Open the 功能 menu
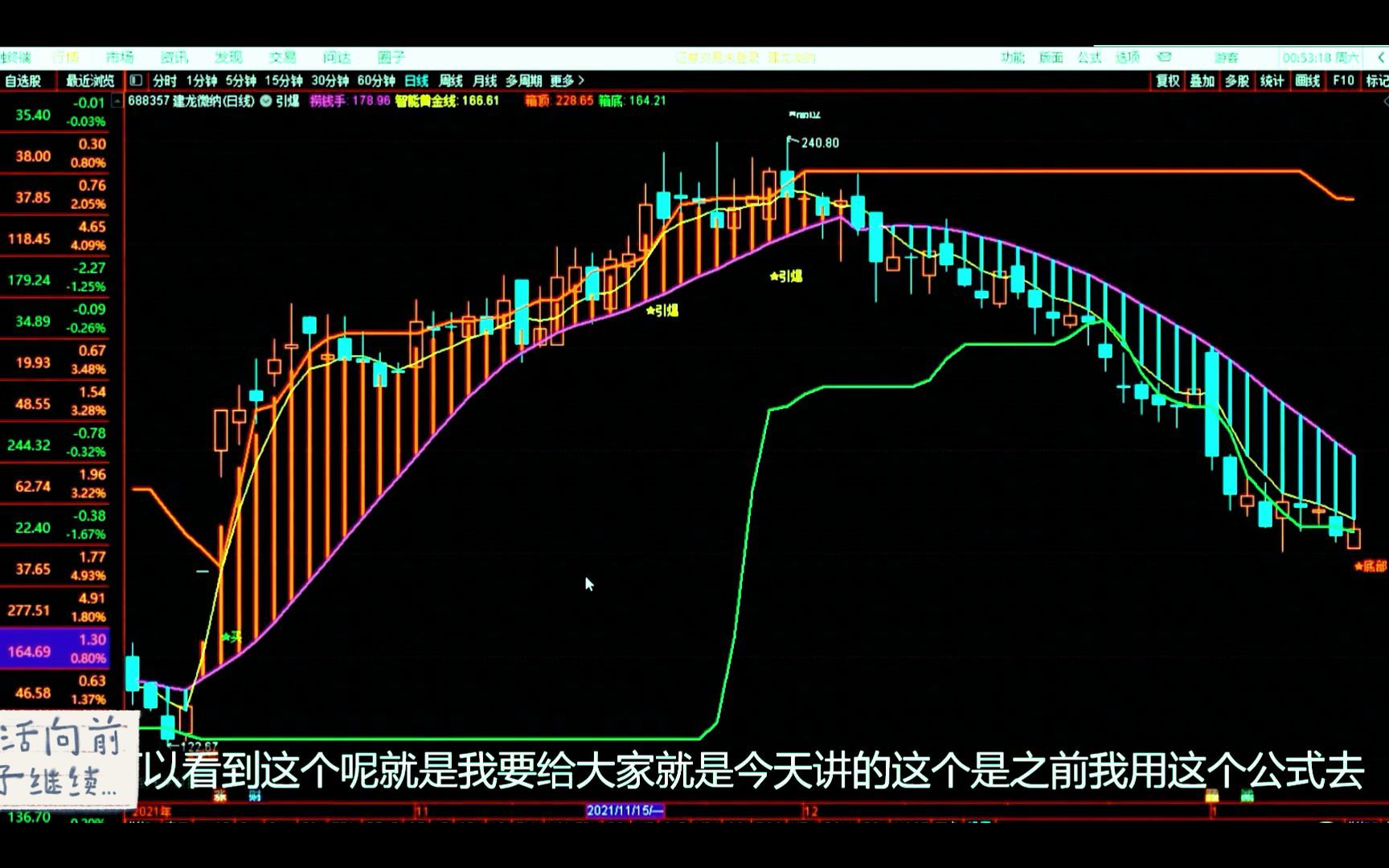Image resolution: width=1389 pixels, height=868 pixels. (x=1013, y=57)
